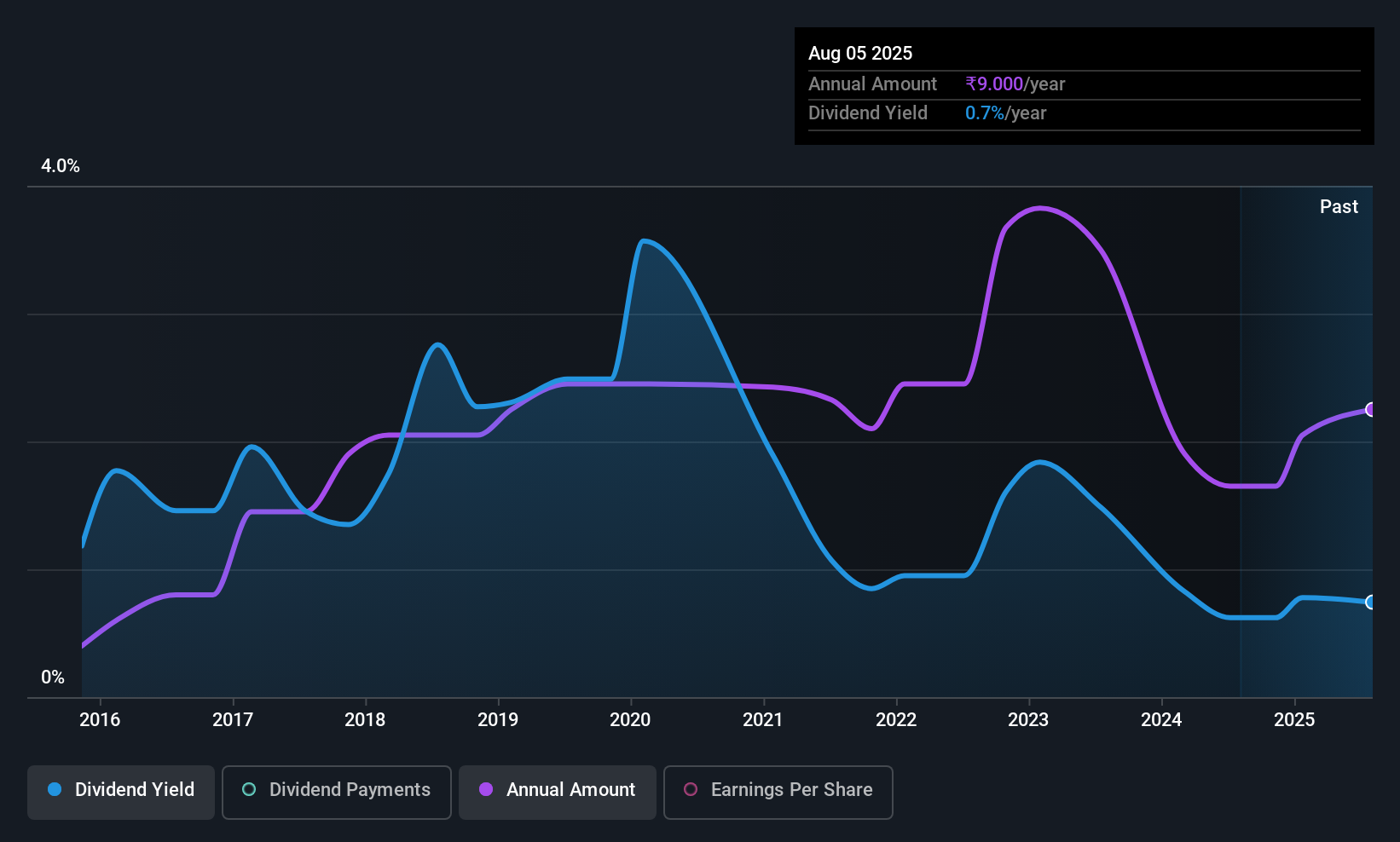Image resolution: width=1400 pixels, height=842 pixels.
Task: Toggle the Dividend Yield legend button
Action: click(x=121, y=790)
